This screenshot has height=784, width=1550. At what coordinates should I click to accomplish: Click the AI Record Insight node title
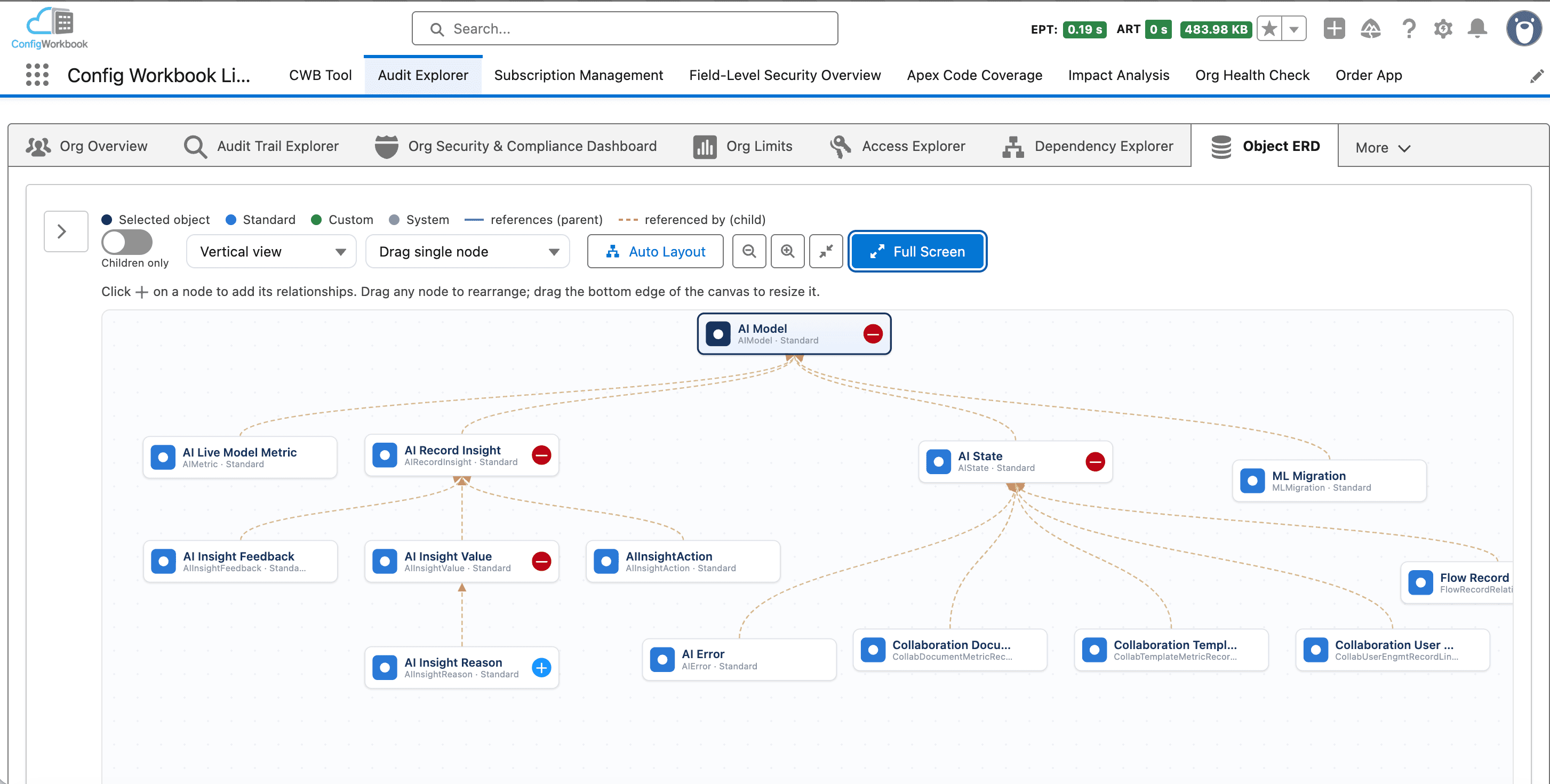pos(452,450)
